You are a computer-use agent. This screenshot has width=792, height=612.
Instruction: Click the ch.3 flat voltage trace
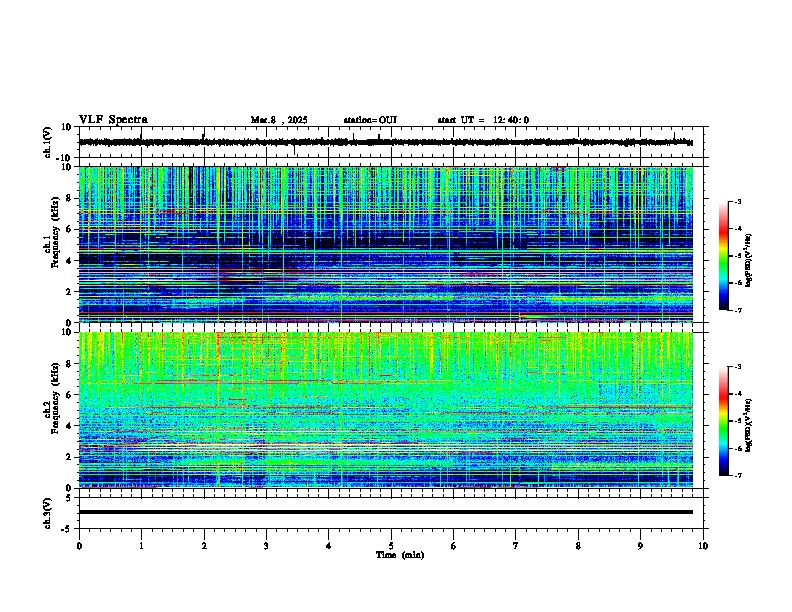[386, 512]
